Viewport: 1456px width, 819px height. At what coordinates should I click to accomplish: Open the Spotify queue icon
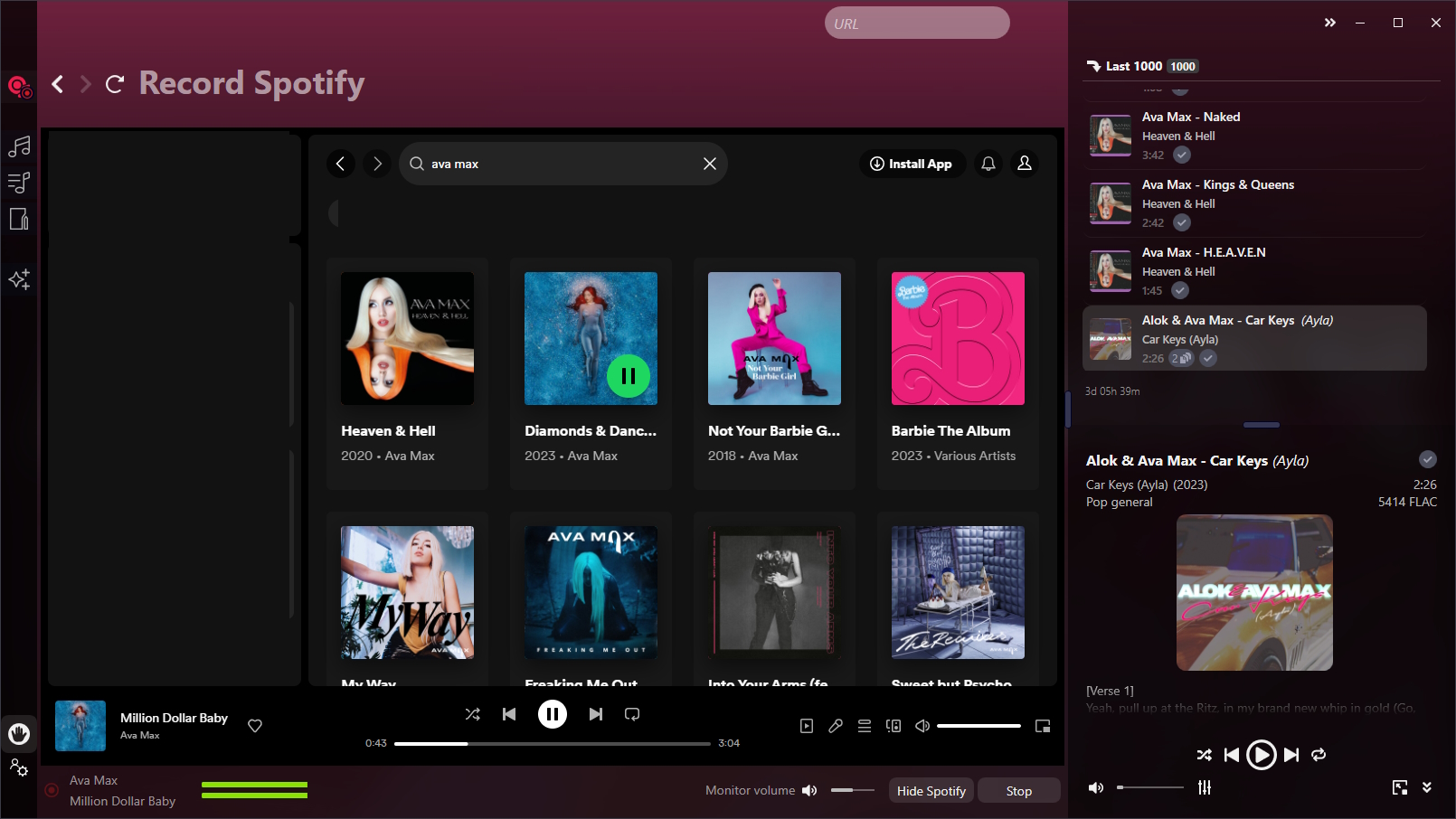(865, 726)
